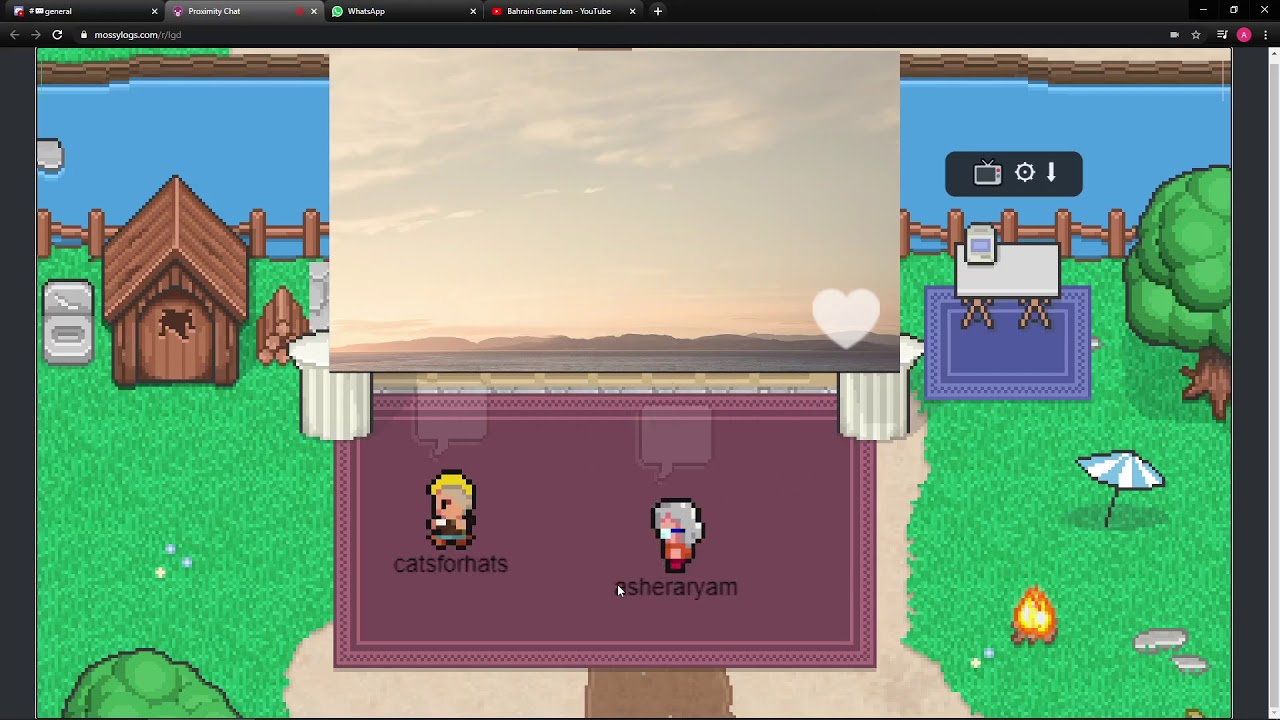Click the down-arrow icon in game toolbar

[1051, 173]
